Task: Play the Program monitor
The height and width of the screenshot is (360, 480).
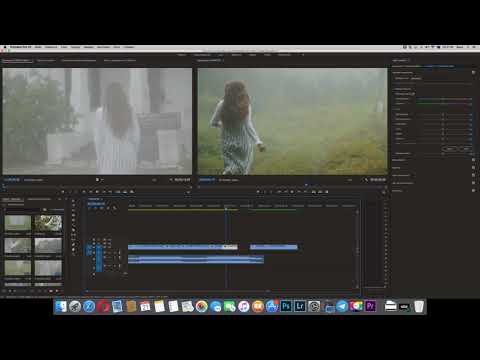Action: click(x=292, y=192)
